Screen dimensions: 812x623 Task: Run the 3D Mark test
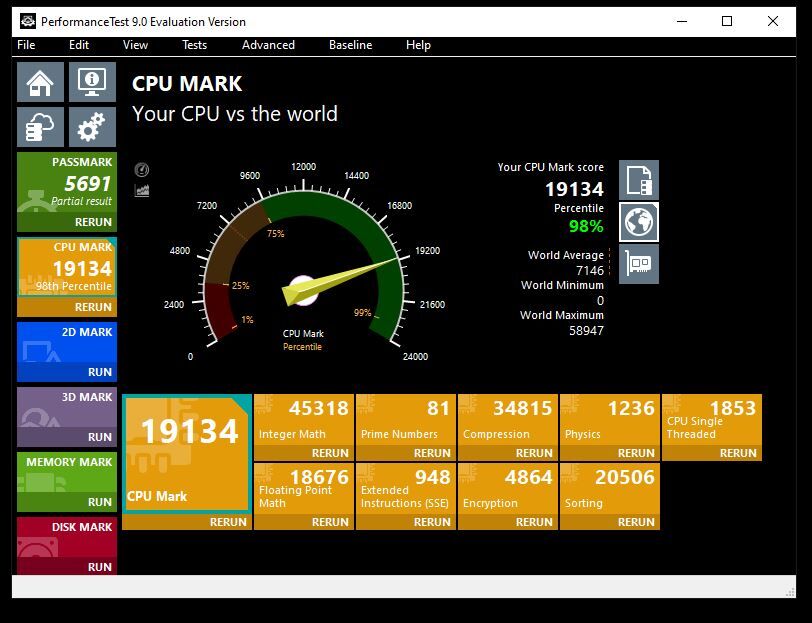pyautogui.click(x=67, y=437)
